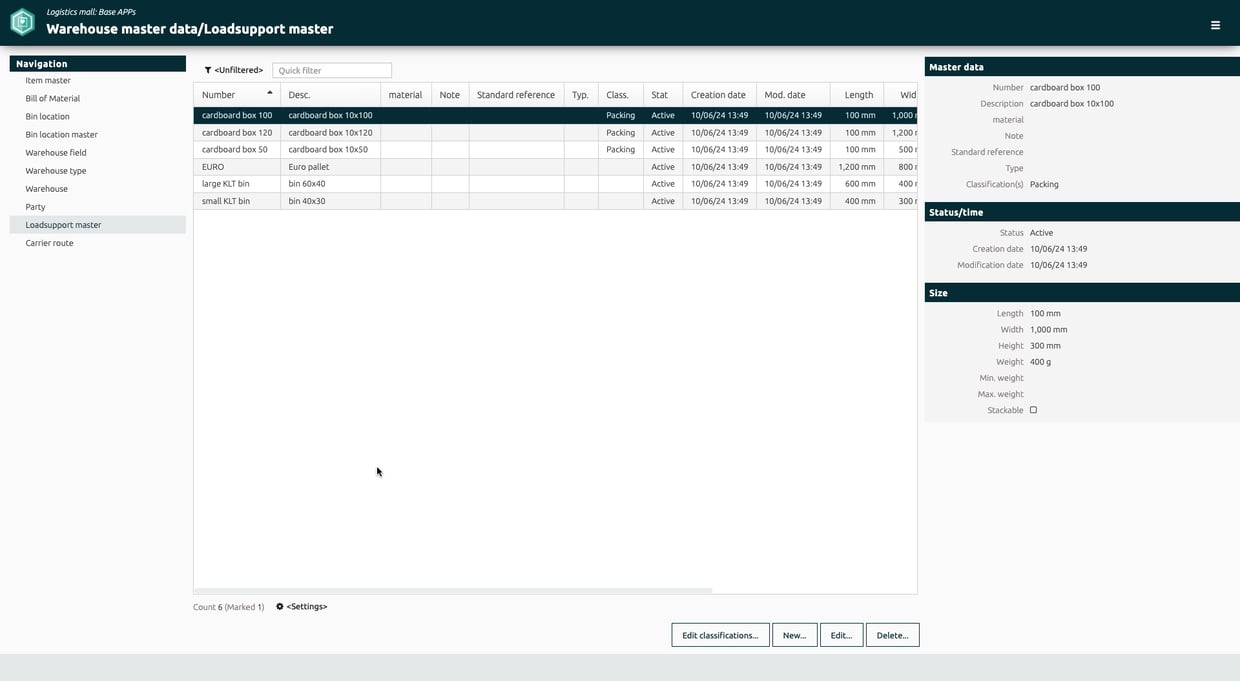Sort by Creation date column header
This screenshot has width=1240, height=681.
click(719, 95)
